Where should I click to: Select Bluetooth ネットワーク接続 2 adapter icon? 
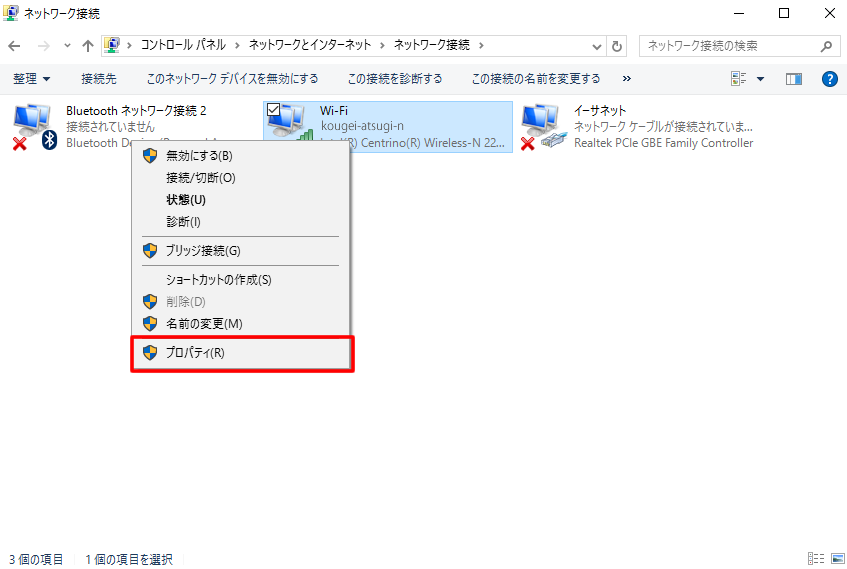34,127
